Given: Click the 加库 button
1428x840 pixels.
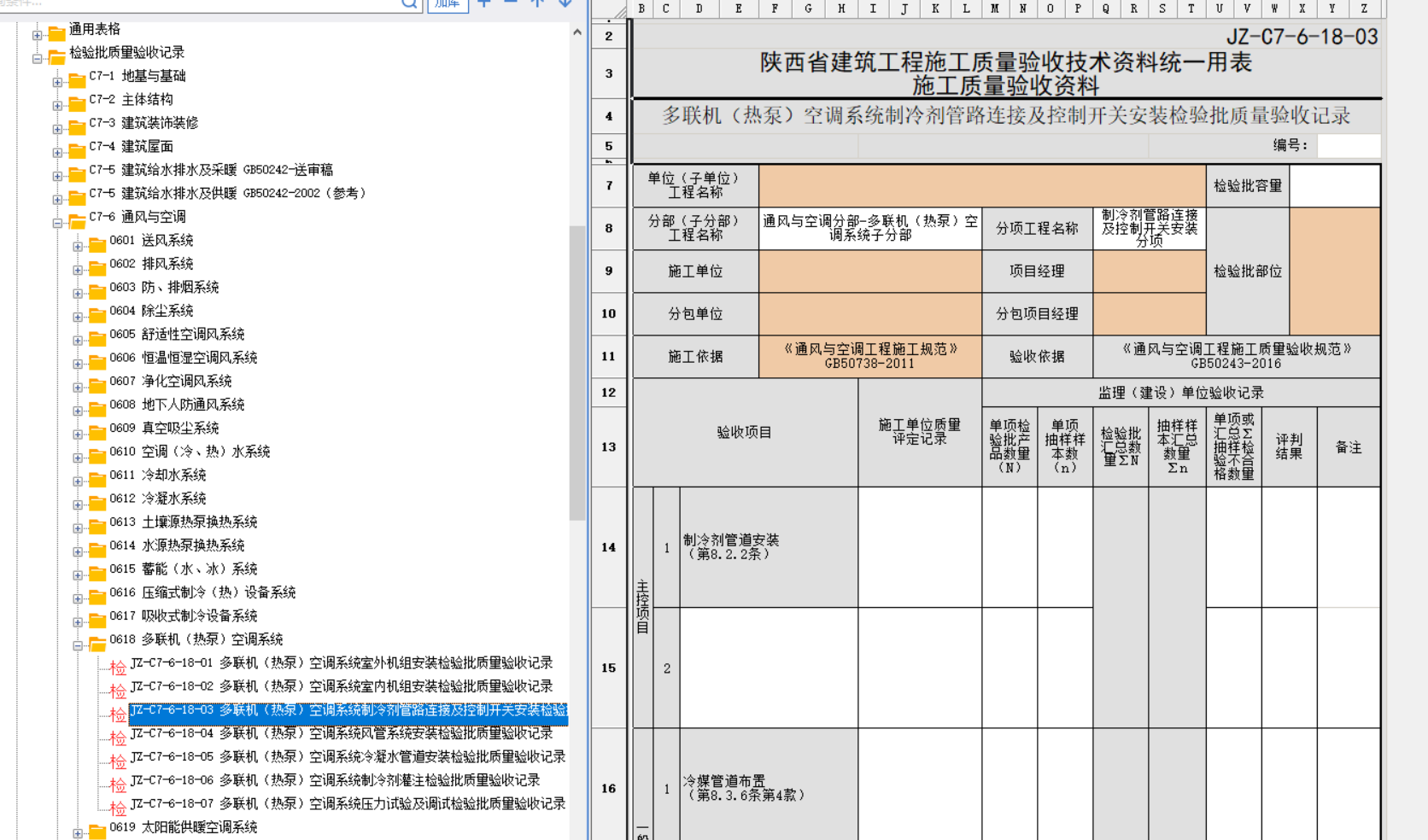Looking at the screenshot, I should click(x=448, y=3).
